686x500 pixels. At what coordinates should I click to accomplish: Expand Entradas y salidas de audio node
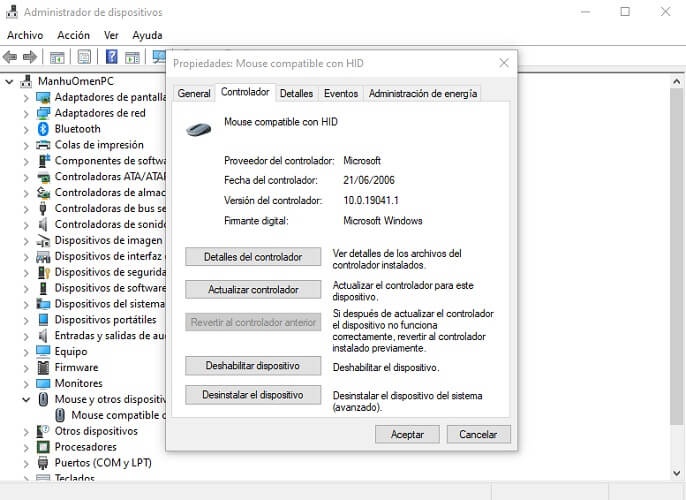(x=26, y=336)
